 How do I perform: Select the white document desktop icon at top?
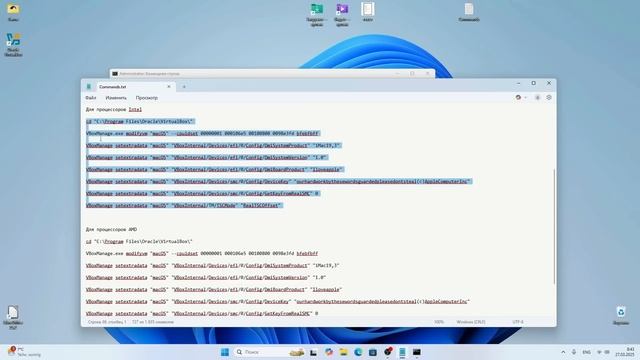[367, 12]
